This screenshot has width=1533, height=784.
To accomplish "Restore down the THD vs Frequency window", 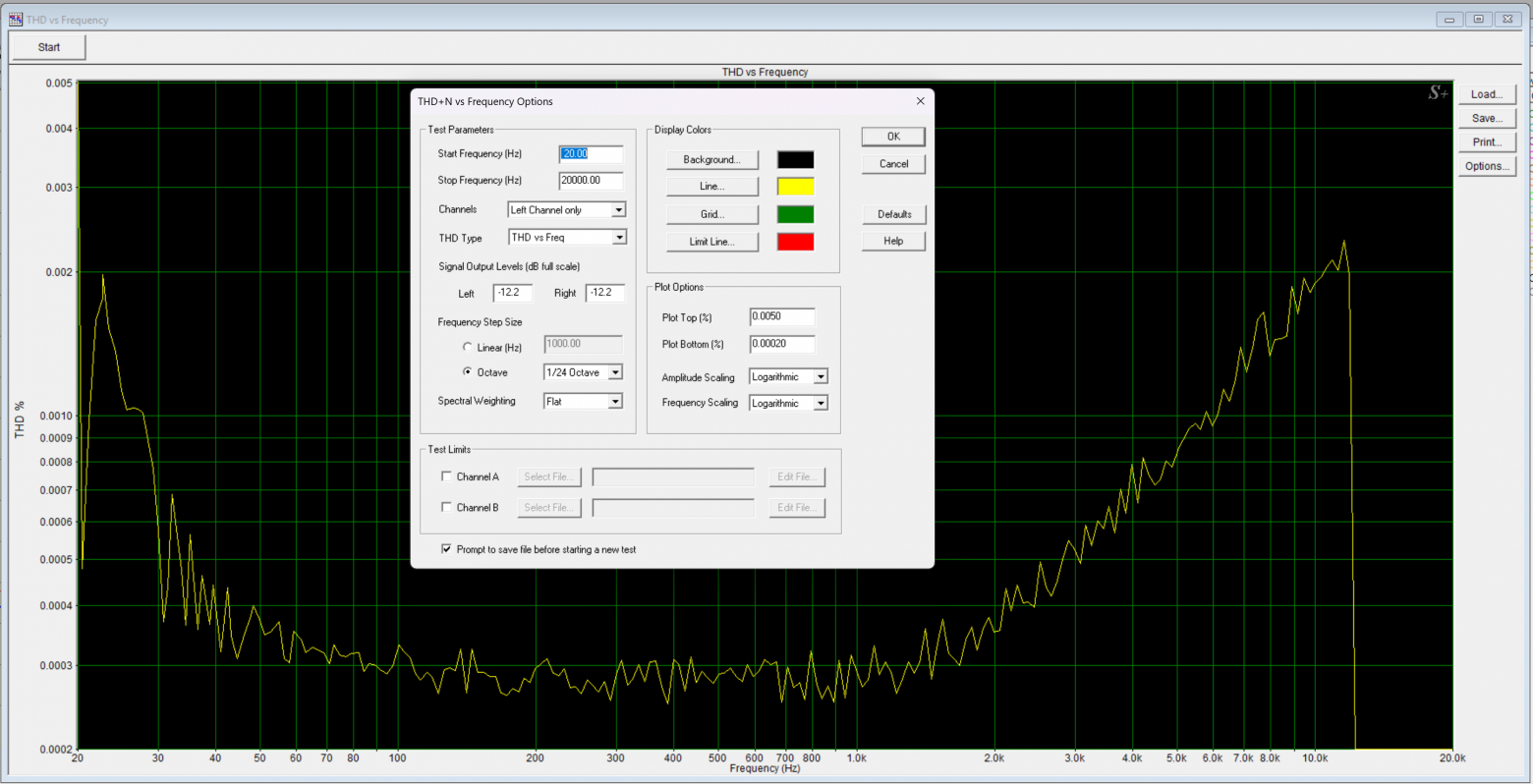I will 1478,20.
